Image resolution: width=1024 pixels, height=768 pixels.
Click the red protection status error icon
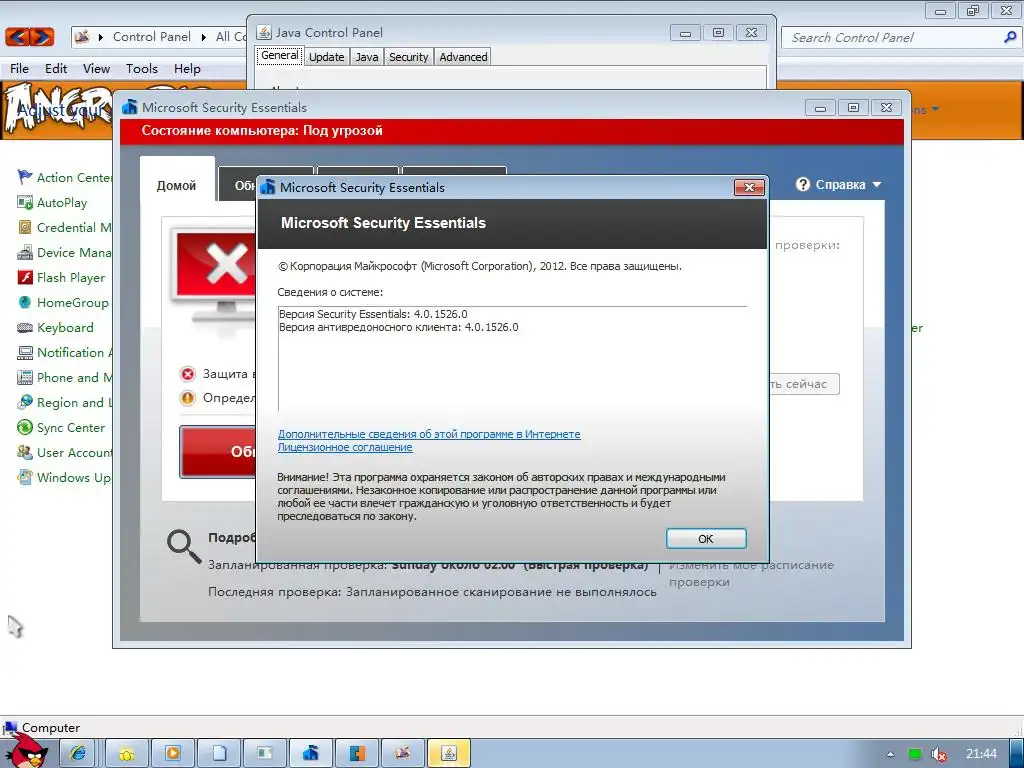click(x=188, y=374)
